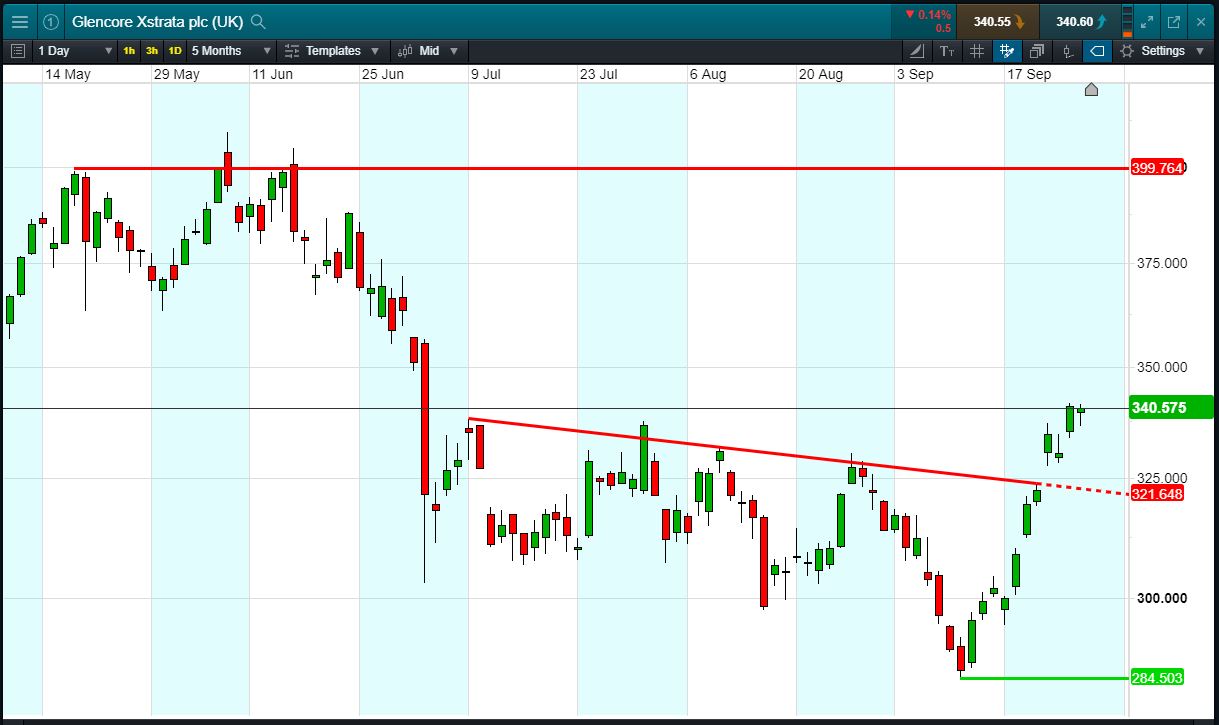Click the current price 340.575 label
This screenshot has width=1219, height=725.
tap(1169, 408)
